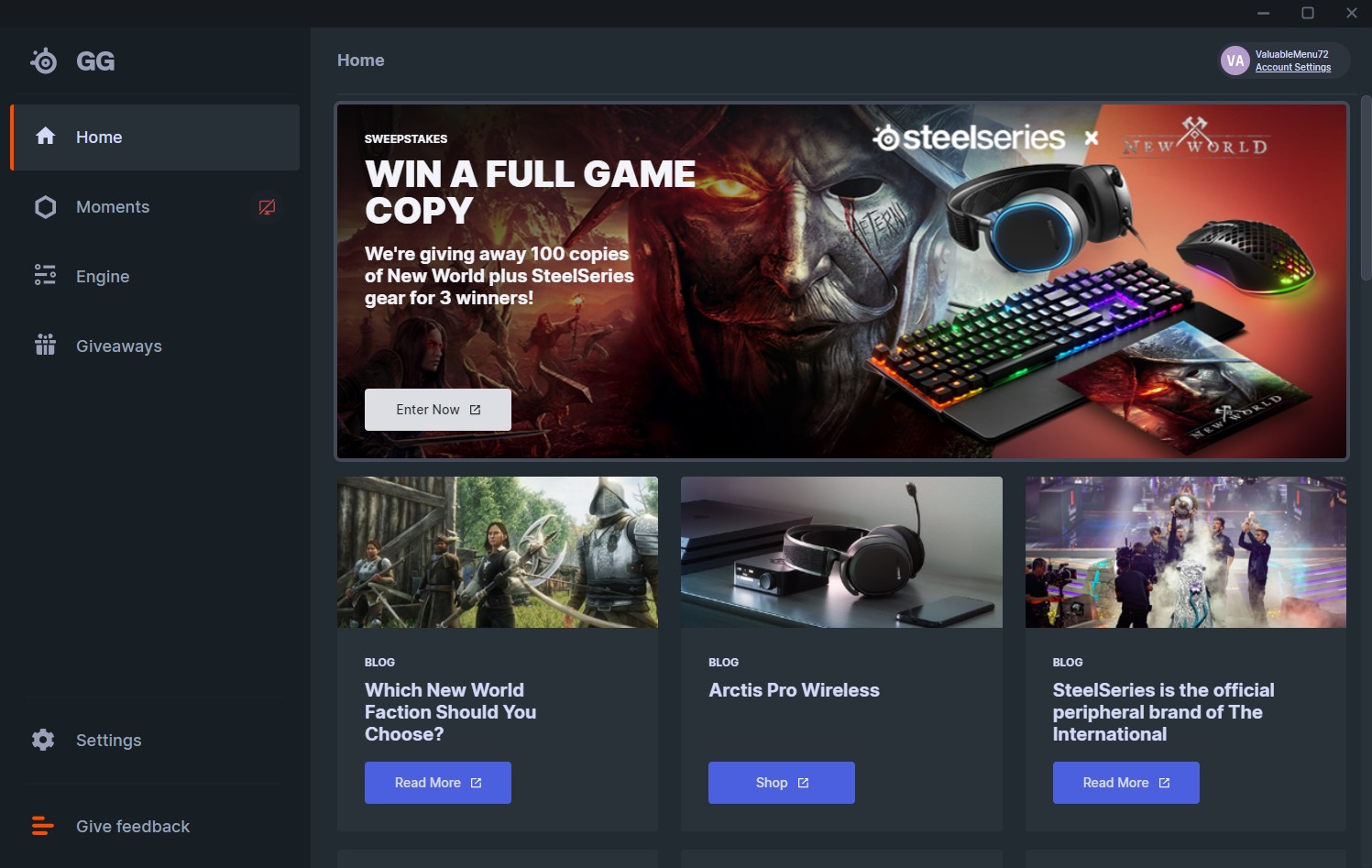The height and width of the screenshot is (868, 1372).
Task: Open The International event thumbnail
Action: tap(1186, 552)
